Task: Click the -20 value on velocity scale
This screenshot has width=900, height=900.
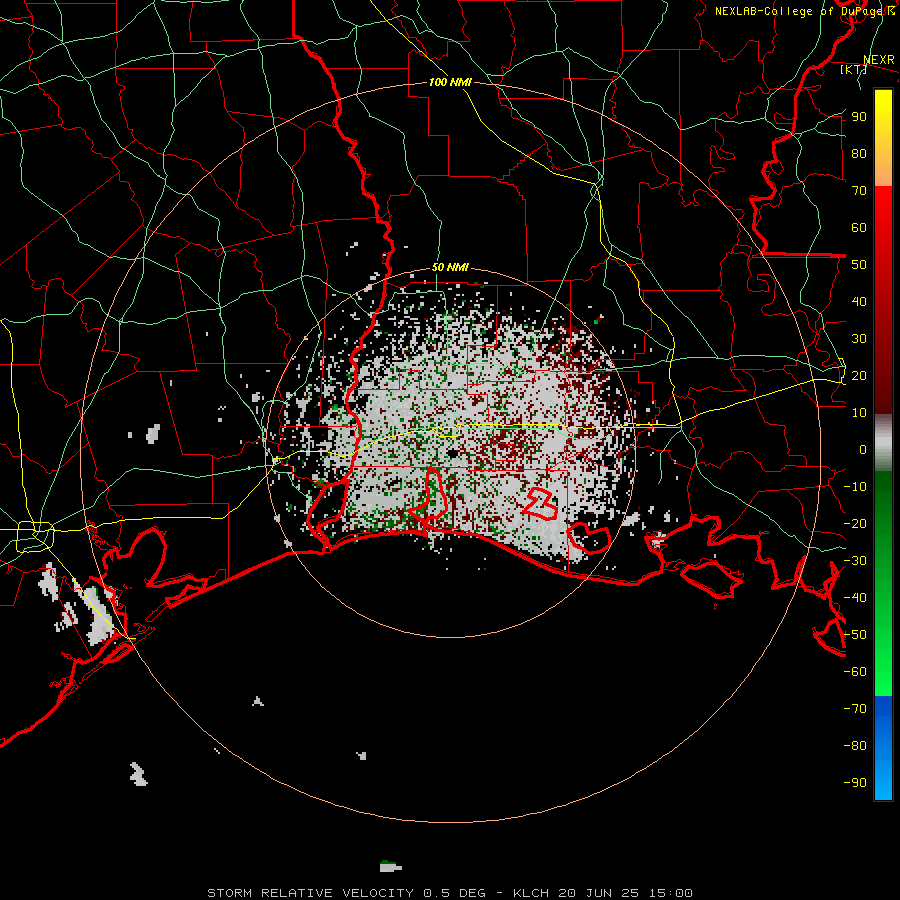Action: coord(855,524)
